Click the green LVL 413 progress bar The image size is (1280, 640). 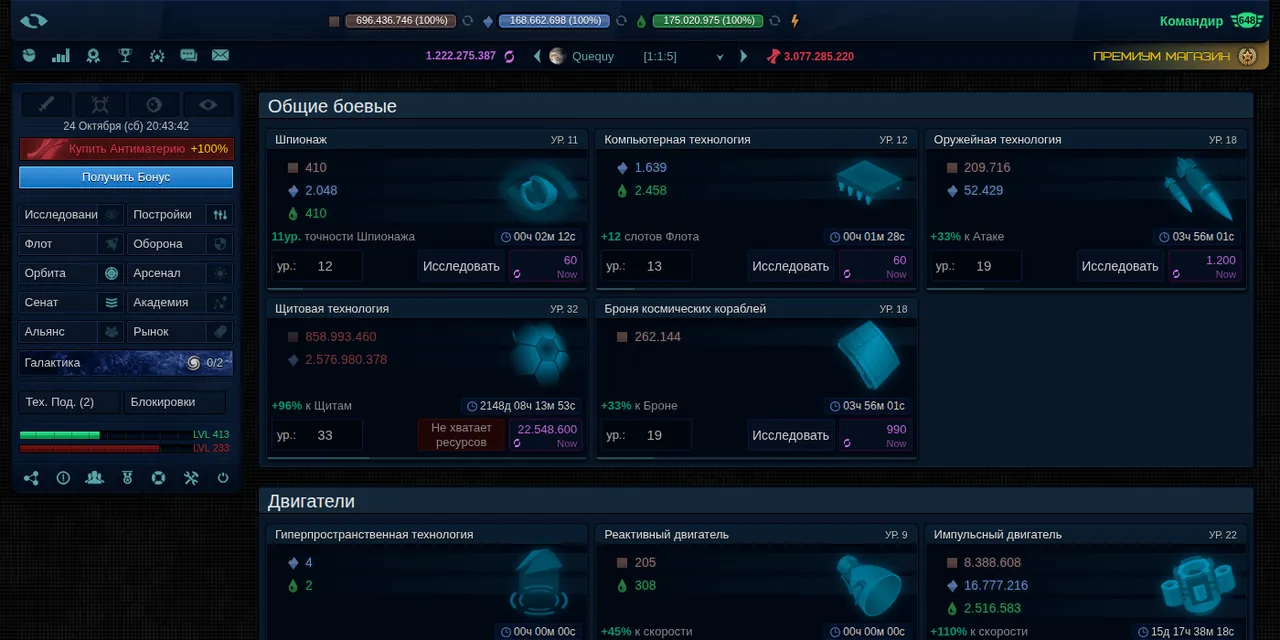tap(126, 435)
